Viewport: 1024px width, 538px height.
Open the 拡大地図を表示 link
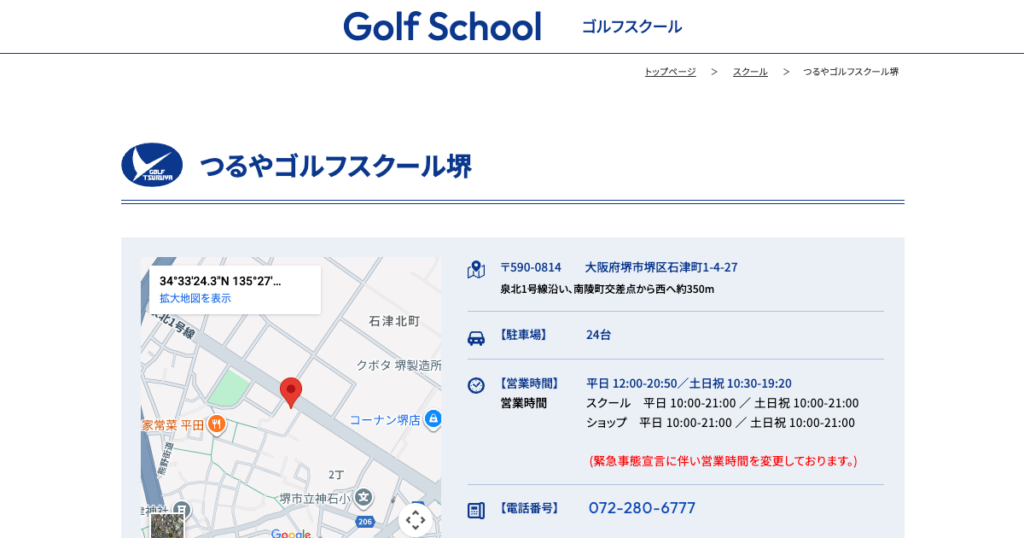click(x=195, y=298)
